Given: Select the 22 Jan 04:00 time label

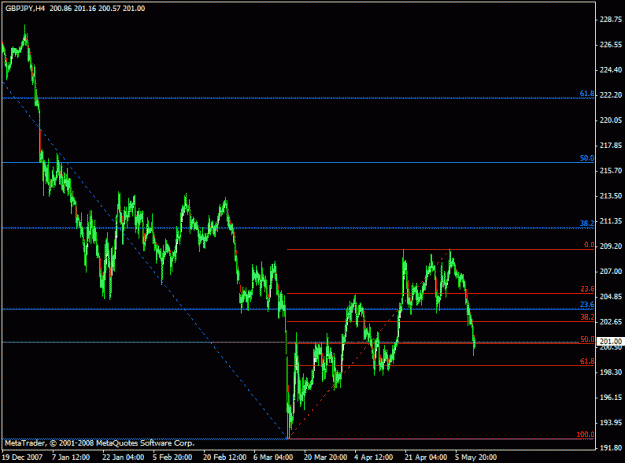Looking at the screenshot, I should 123,457.
